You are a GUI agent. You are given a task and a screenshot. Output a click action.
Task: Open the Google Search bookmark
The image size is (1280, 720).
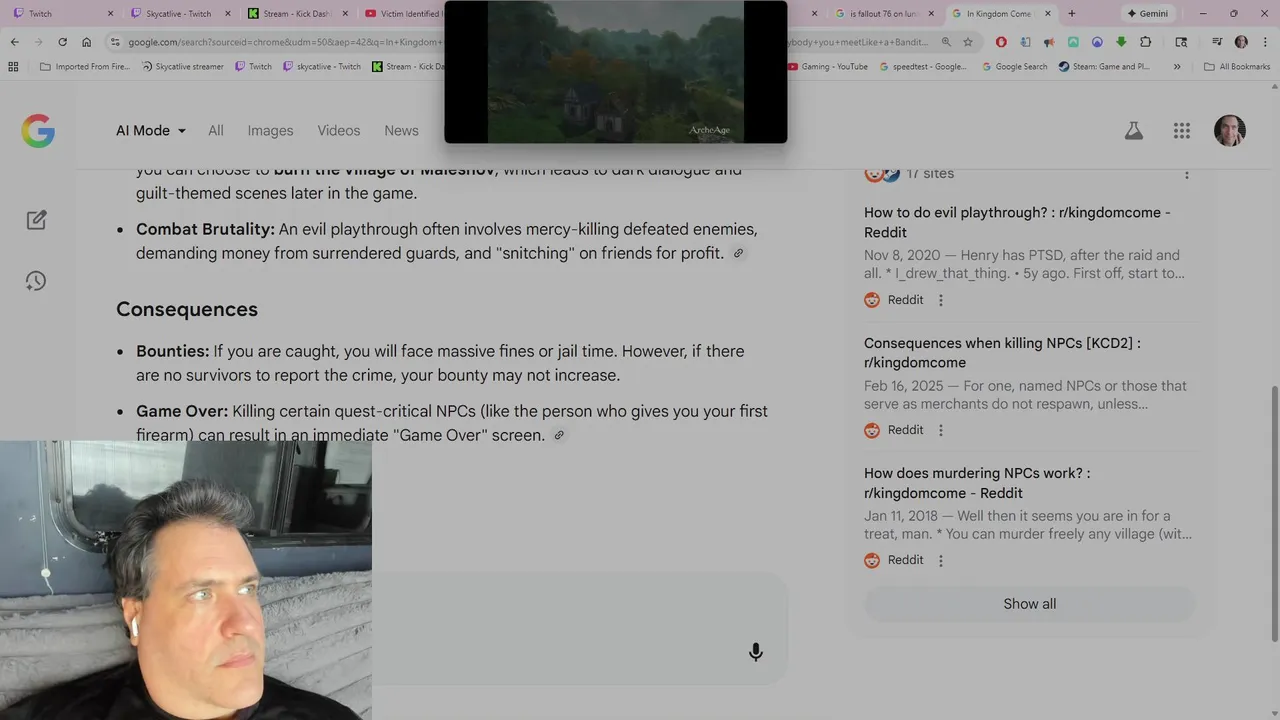[1014, 67]
